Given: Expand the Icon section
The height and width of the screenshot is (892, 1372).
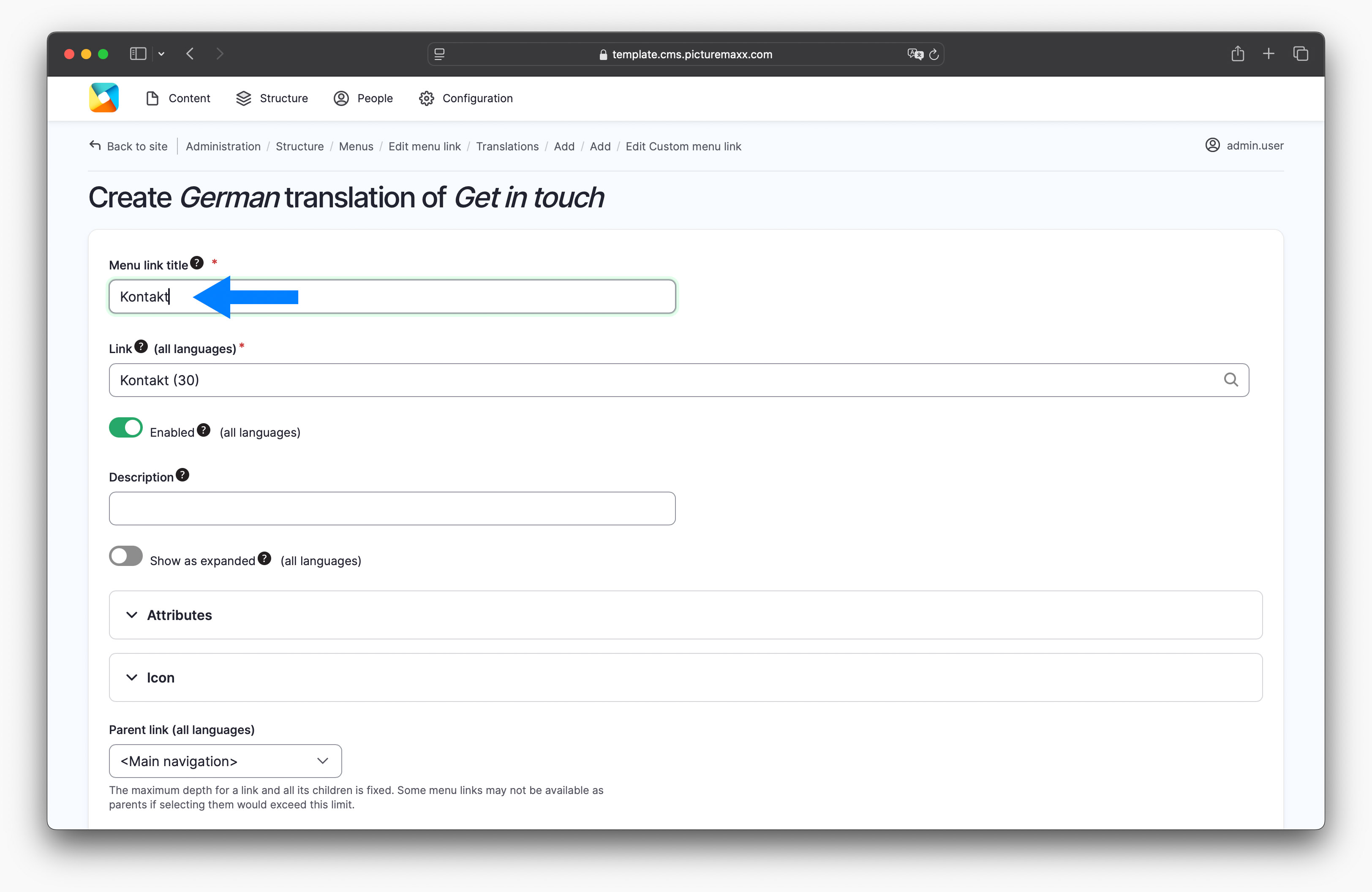Looking at the screenshot, I should click(x=686, y=677).
